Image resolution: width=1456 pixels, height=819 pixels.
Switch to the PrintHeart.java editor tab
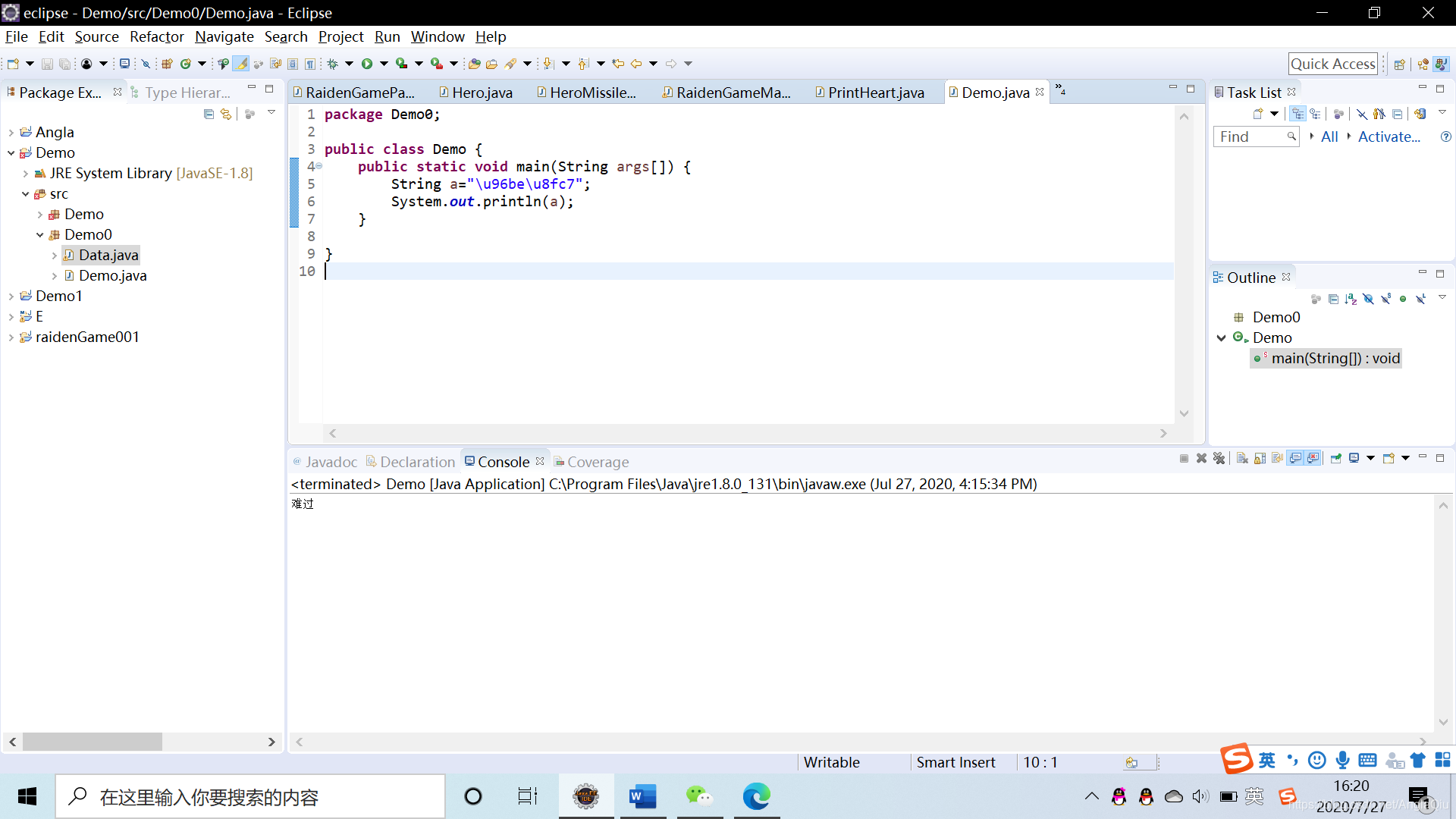875,93
